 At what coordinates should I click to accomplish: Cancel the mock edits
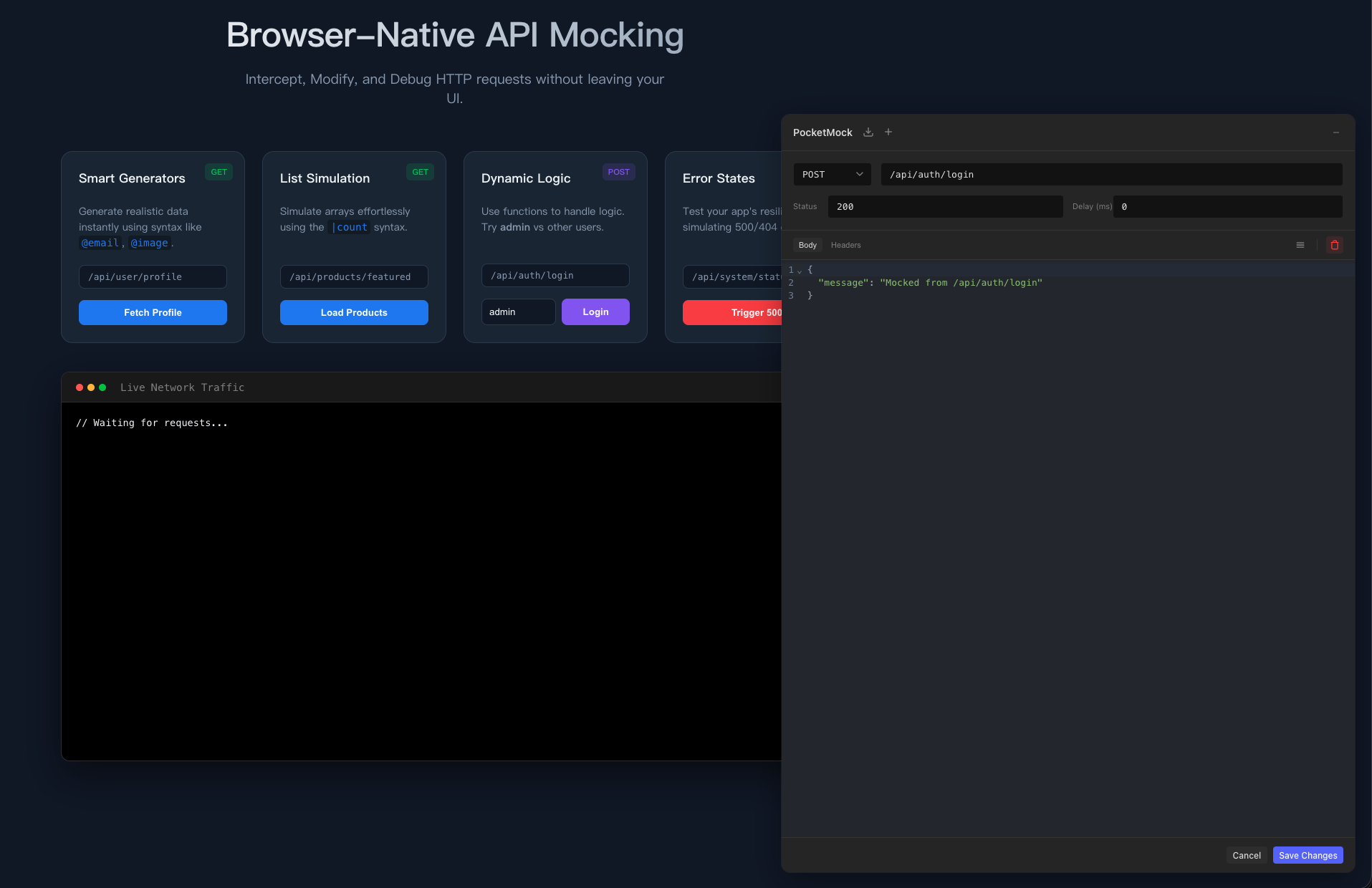[x=1247, y=854]
